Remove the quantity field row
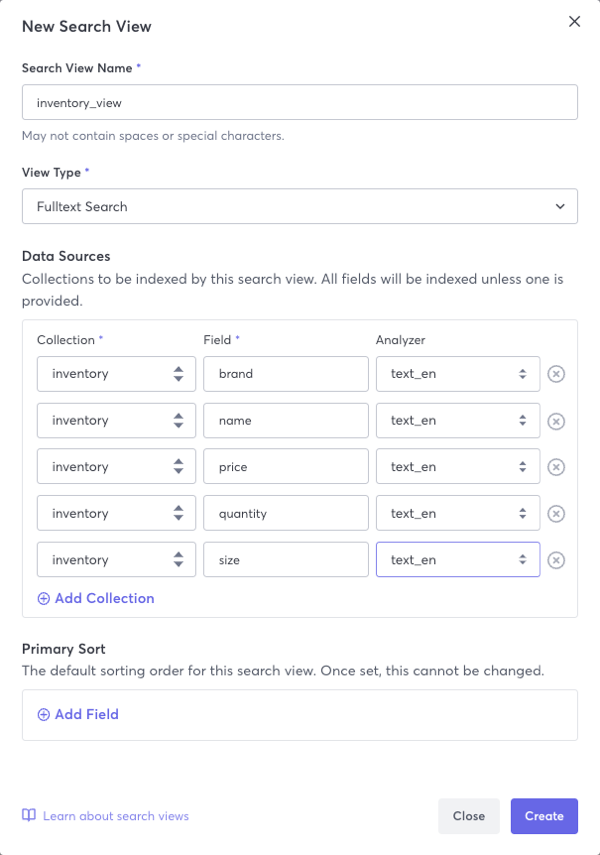Screen dimensions: 600x855 click(x=557, y=513)
